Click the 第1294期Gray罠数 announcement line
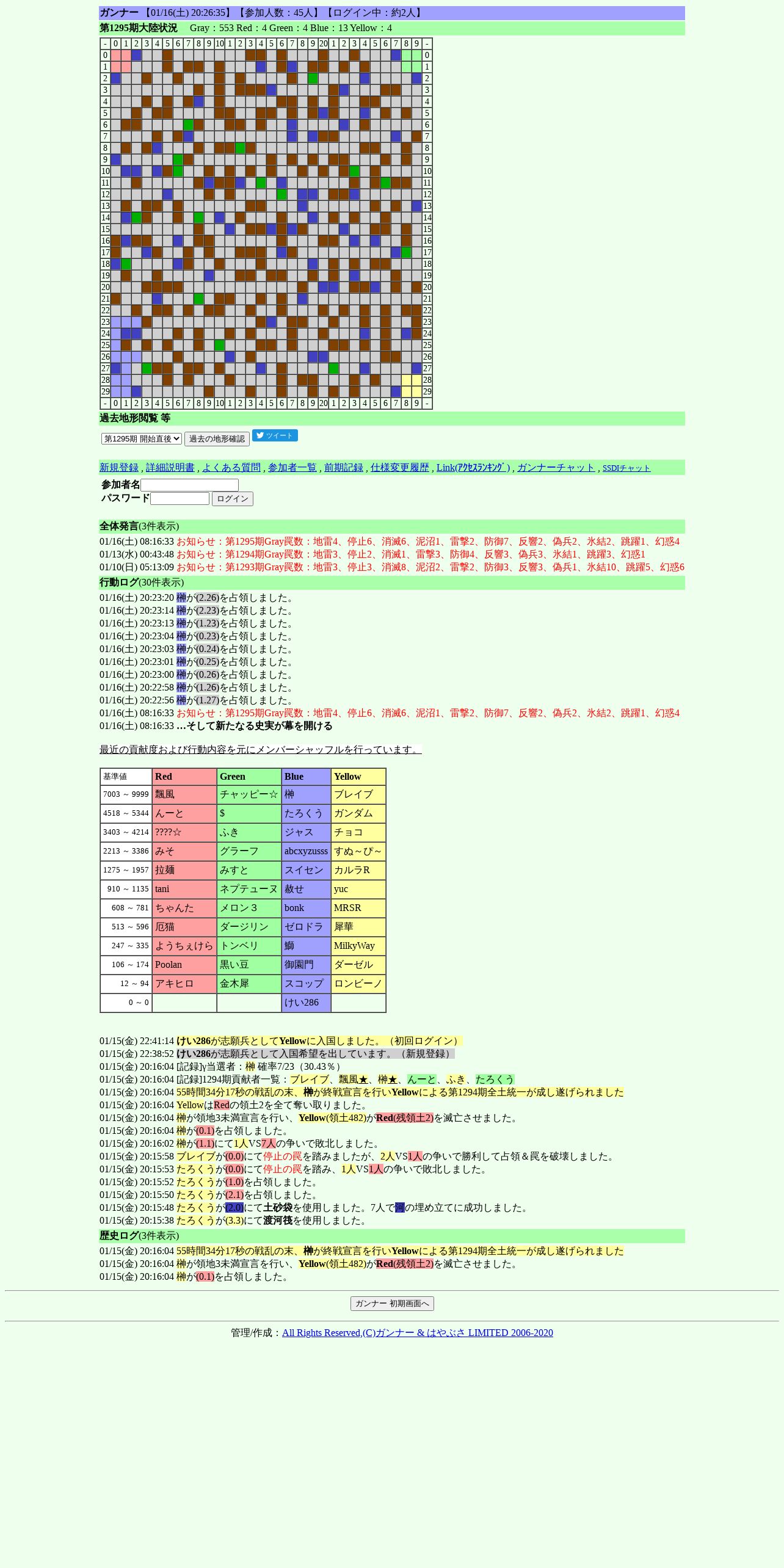 [372, 554]
